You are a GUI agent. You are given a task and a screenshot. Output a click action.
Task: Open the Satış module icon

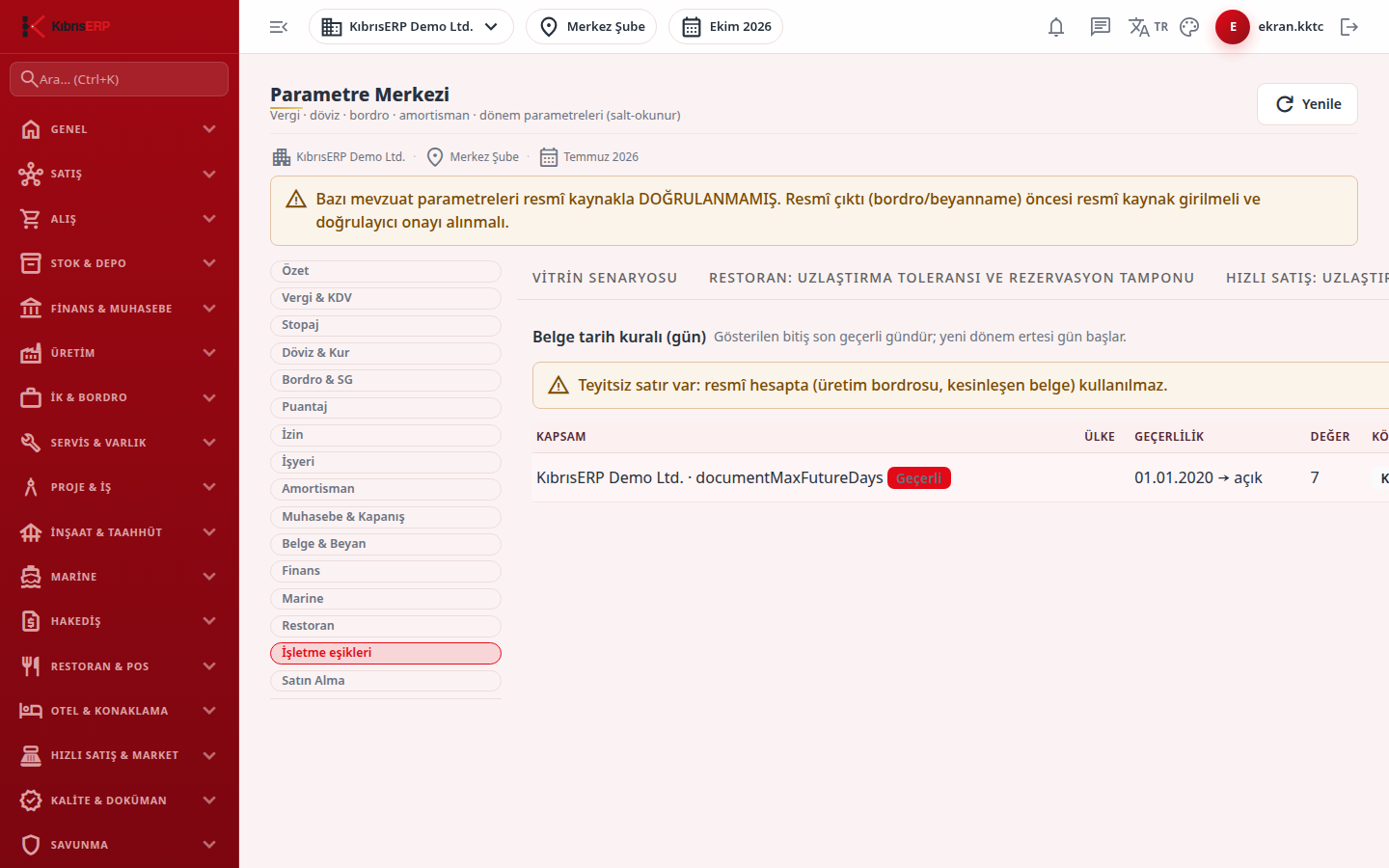pos(31,174)
